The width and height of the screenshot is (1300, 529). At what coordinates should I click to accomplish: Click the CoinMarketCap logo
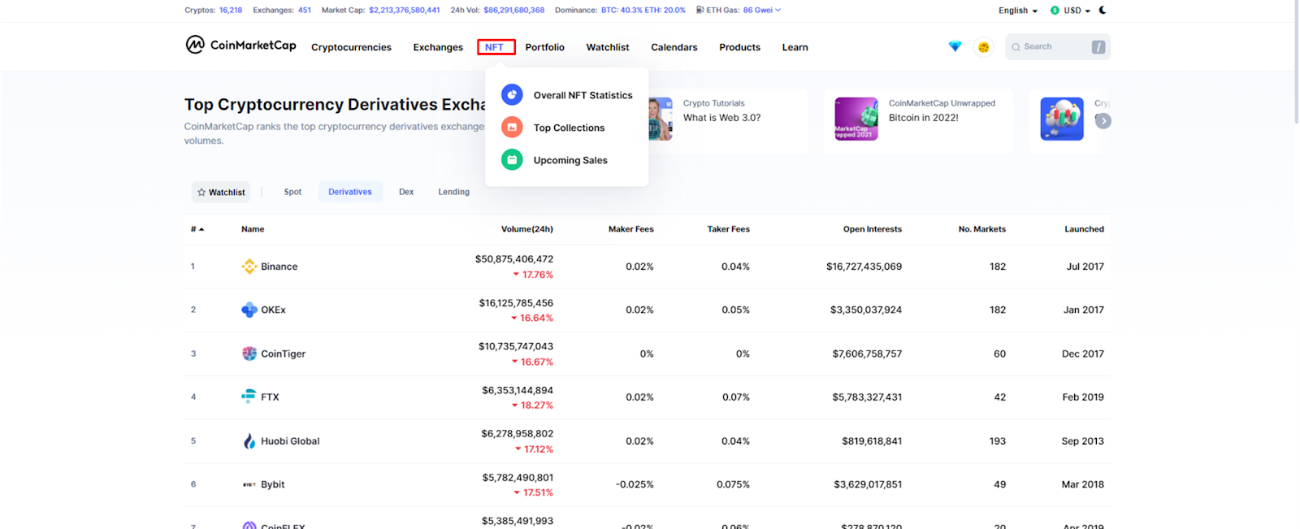[x=241, y=45]
